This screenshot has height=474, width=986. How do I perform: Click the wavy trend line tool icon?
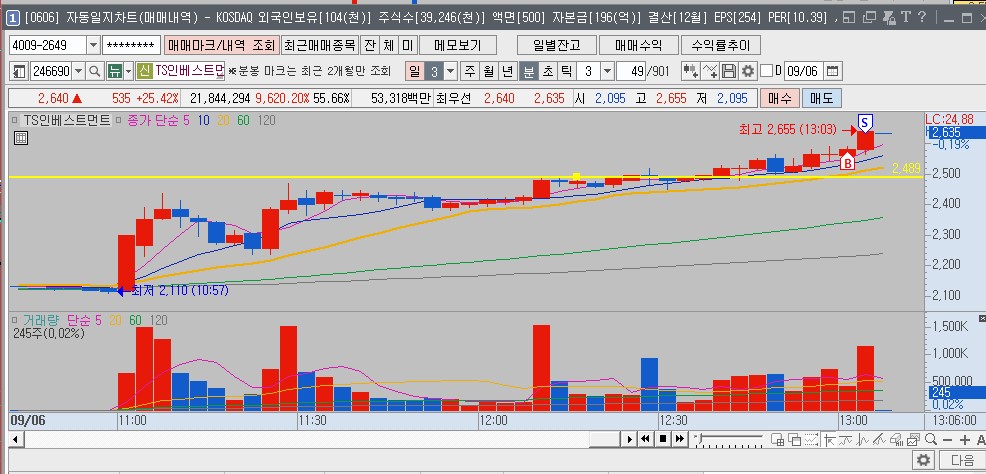pos(846,439)
